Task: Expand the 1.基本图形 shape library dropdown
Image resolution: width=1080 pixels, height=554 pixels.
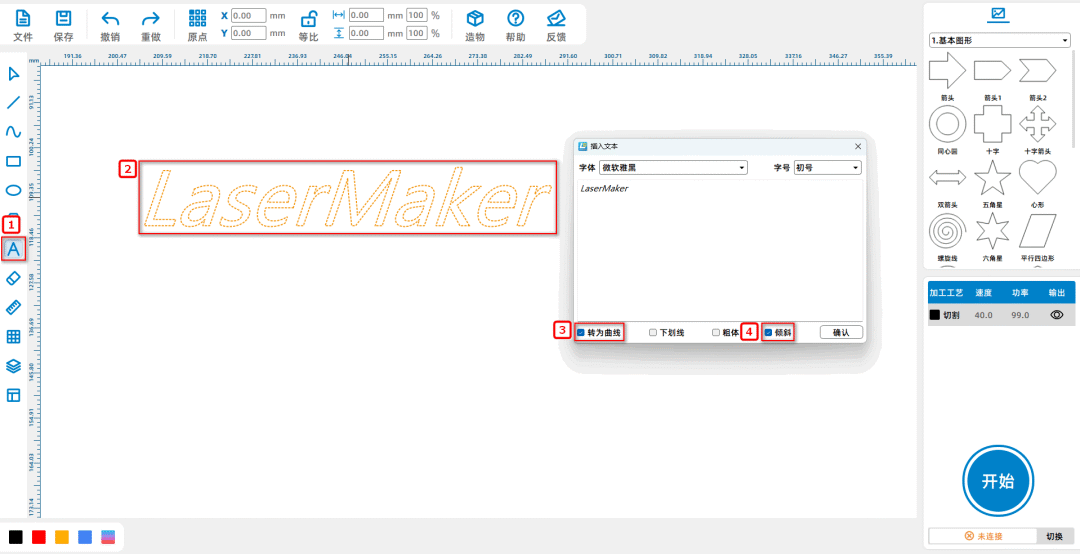Action: [x=999, y=40]
